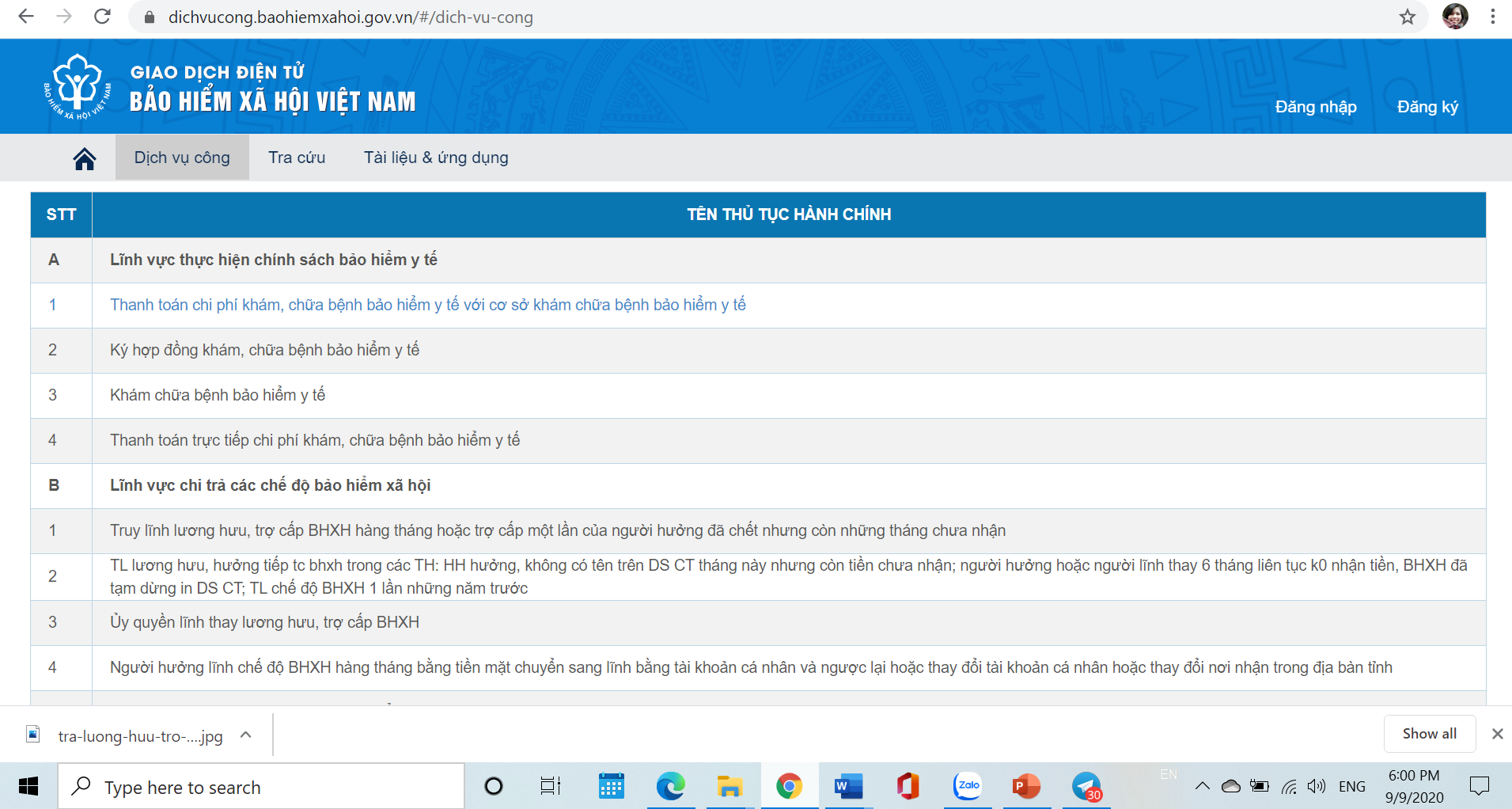Open Zalo from the taskbar
The height and width of the screenshot is (809, 1512).
967,786
